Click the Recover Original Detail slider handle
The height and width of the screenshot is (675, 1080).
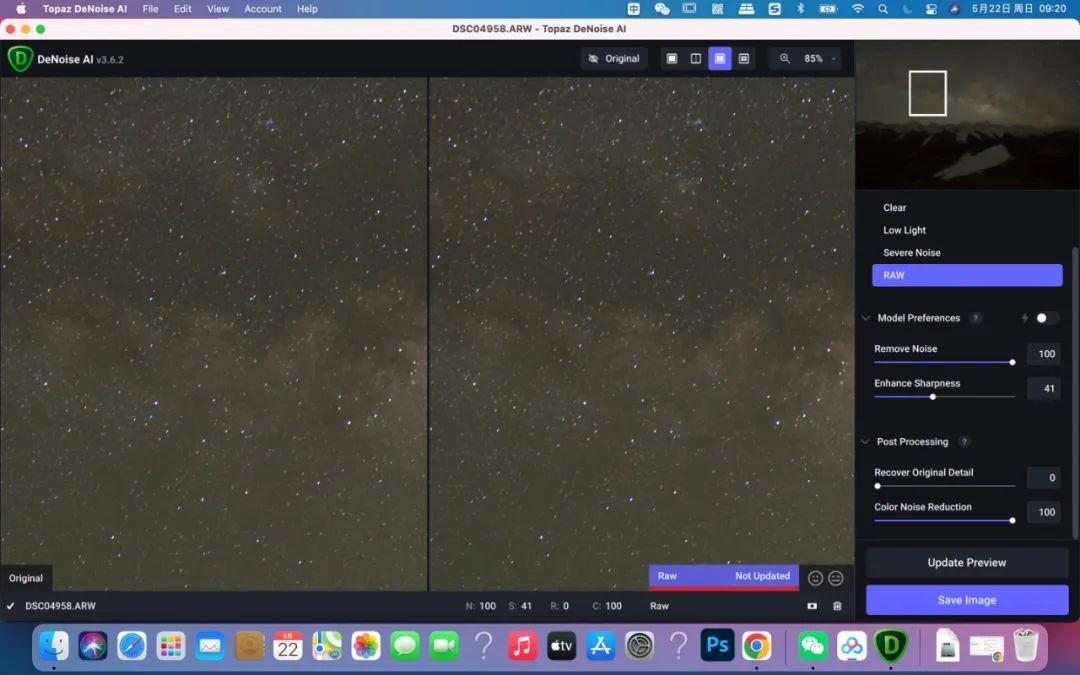pos(878,486)
